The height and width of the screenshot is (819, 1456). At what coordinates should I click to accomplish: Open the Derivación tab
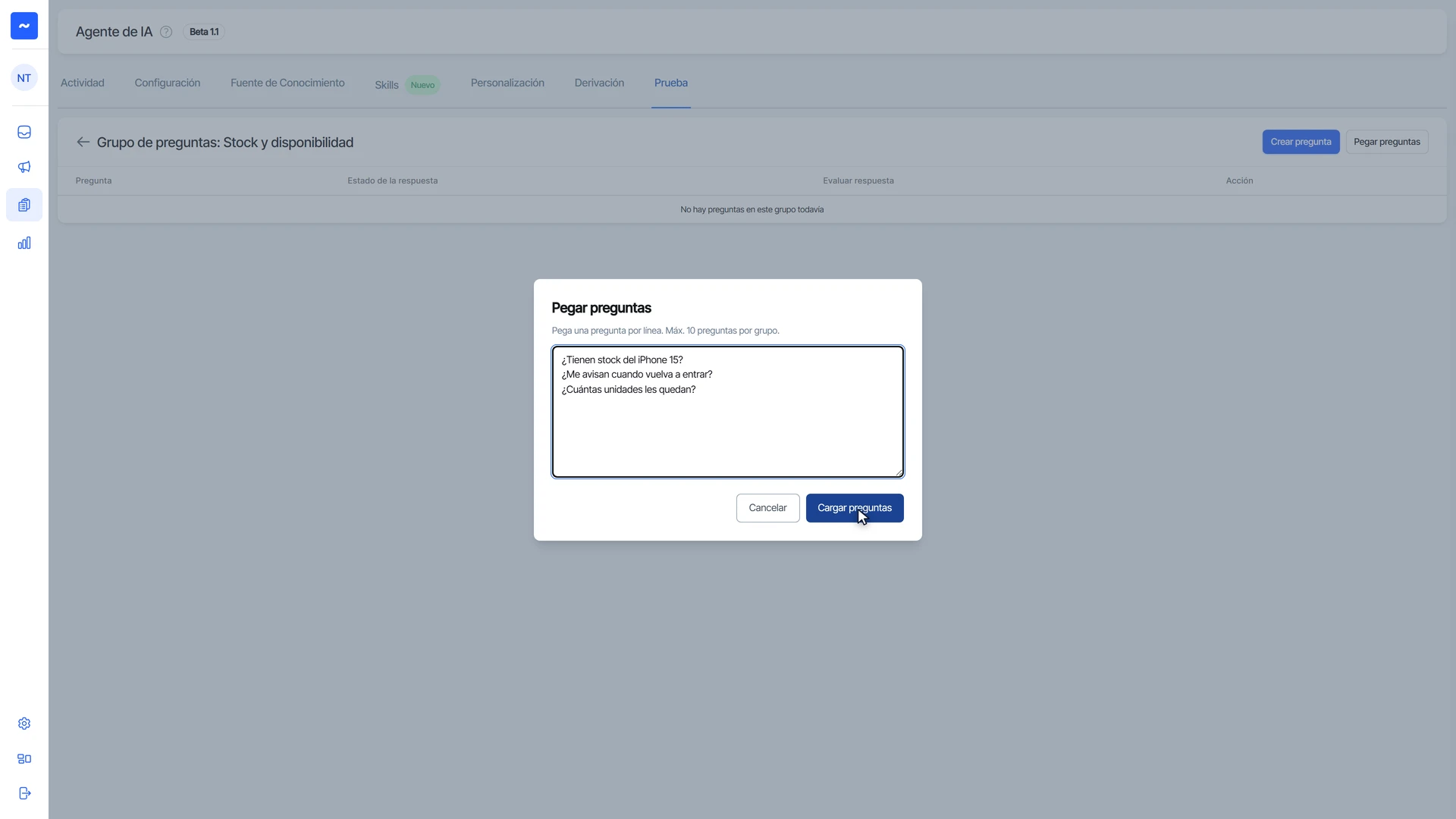[599, 83]
